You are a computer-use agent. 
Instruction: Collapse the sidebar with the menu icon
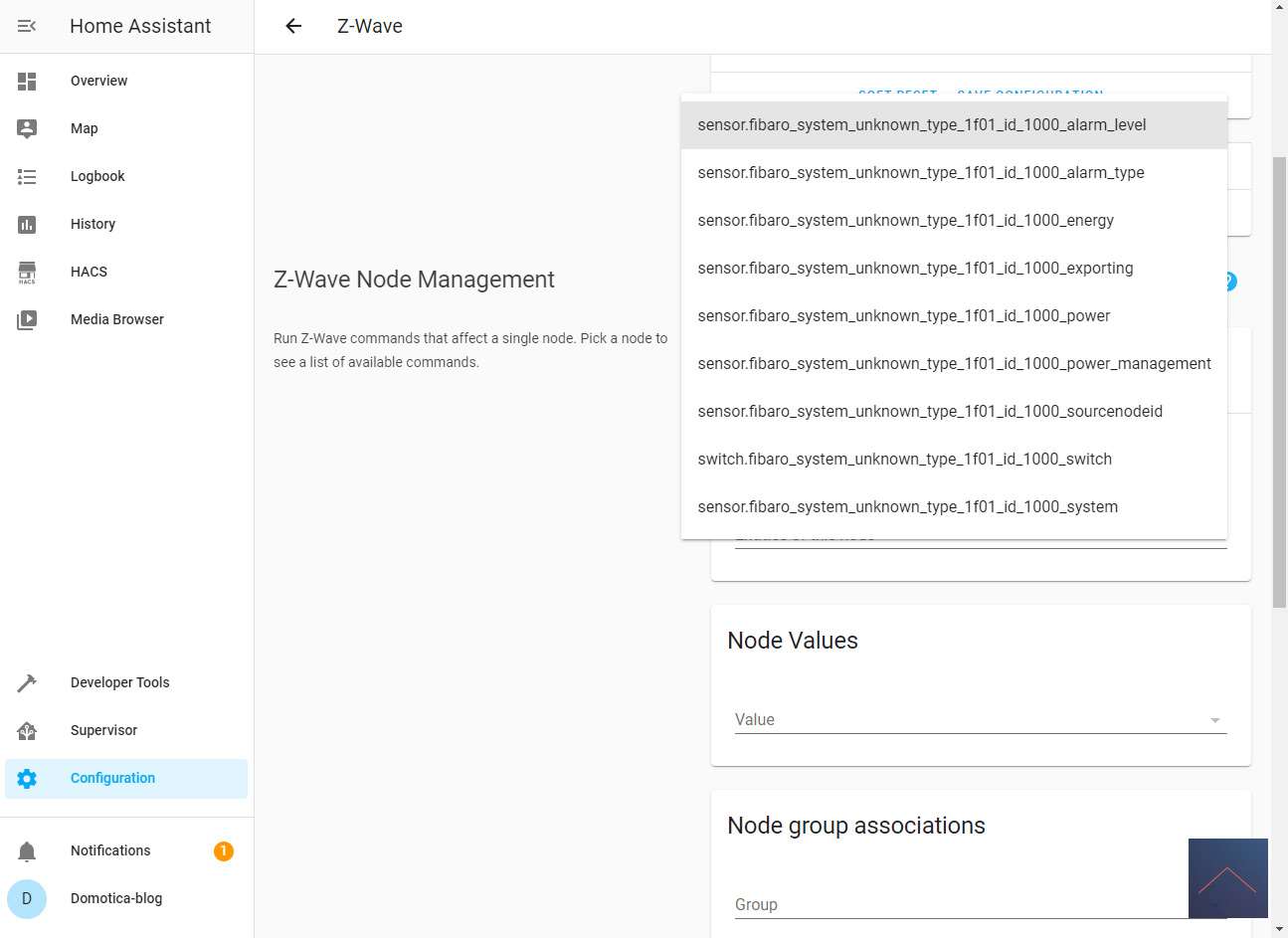pyautogui.click(x=27, y=26)
